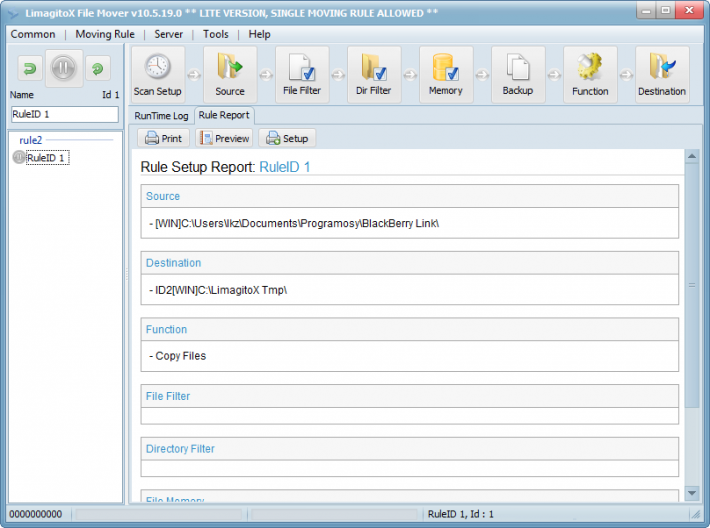
Task: Click the window resize grip
Action: (695, 514)
